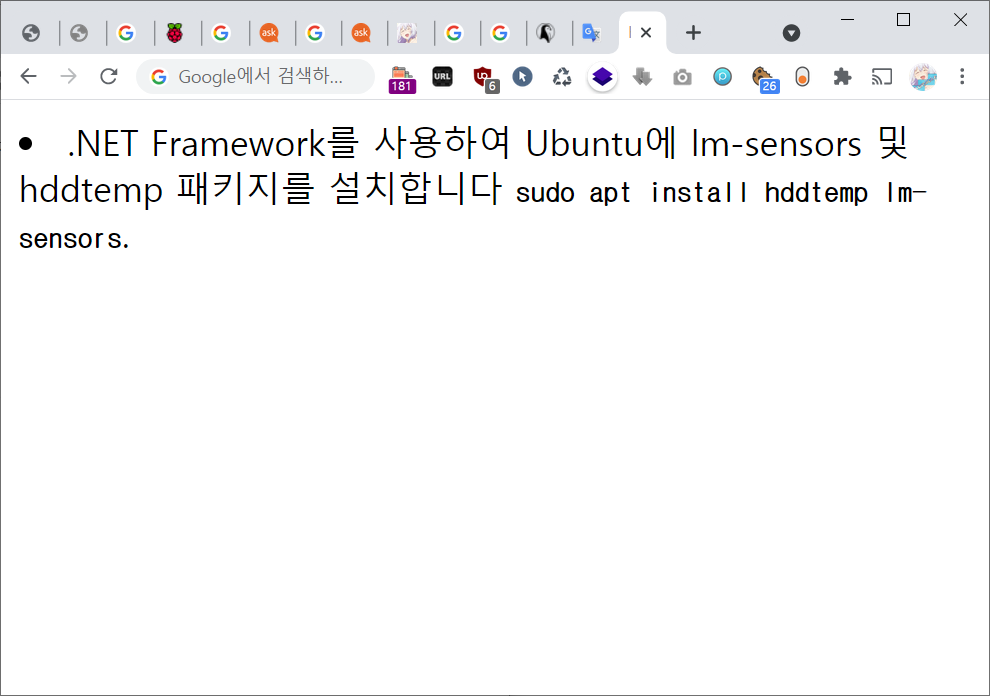Switch to the second ask tab
This screenshot has height=696, width=990.
pyautogui.click(x=361, y=33)
